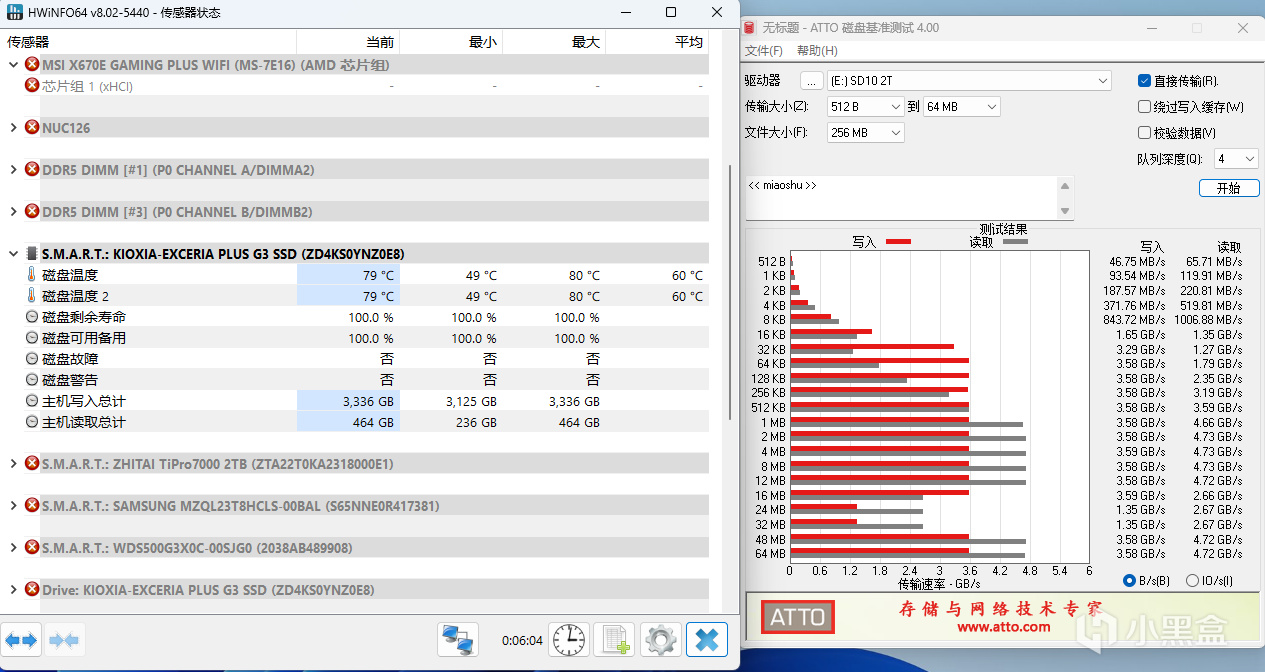Reset the HWiNFO elapsed time clock icon
Viewport: 1265px width, 672px height.
[568, 639]
